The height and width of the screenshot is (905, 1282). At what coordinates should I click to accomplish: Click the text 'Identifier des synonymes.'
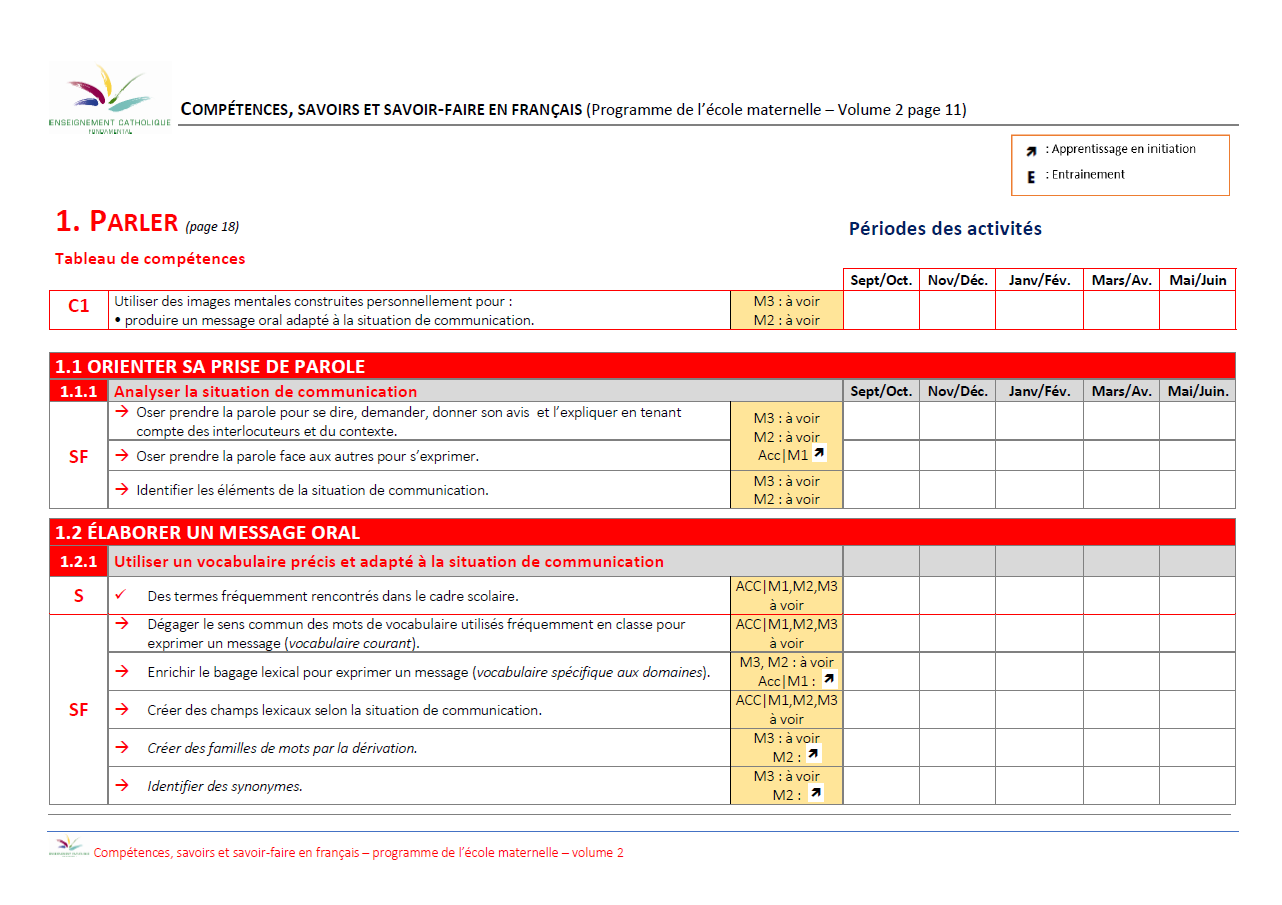tap(225, 786)
